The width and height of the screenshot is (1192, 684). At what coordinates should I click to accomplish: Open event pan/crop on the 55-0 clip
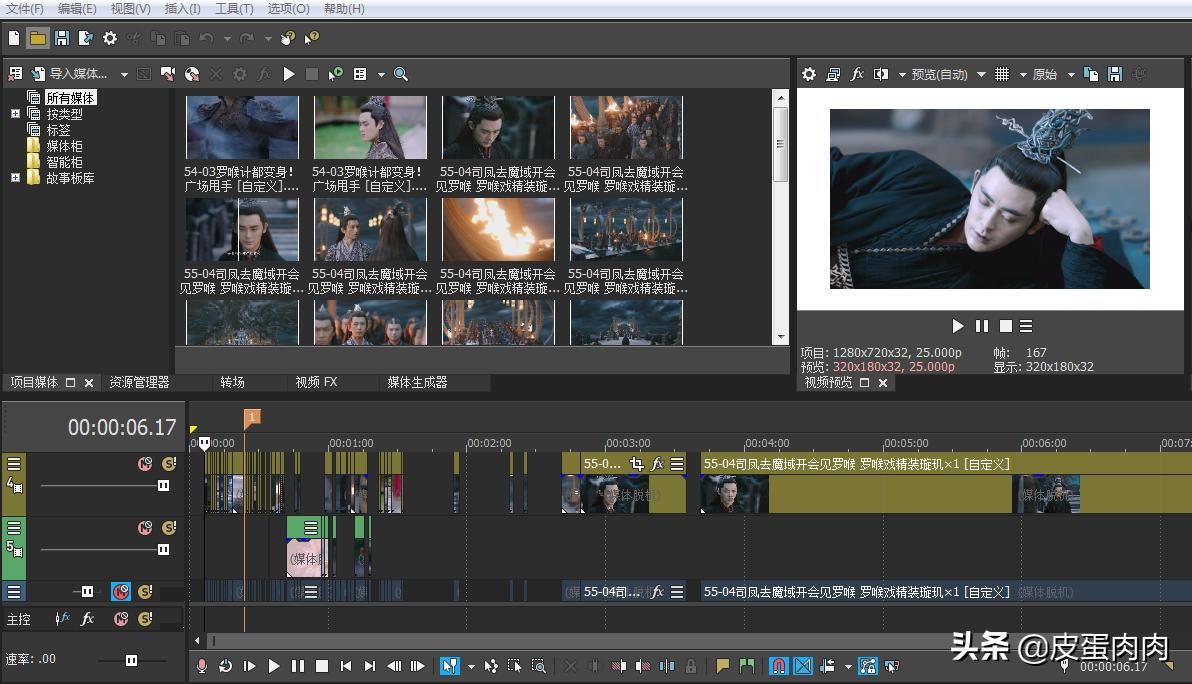tap(637, 464)
